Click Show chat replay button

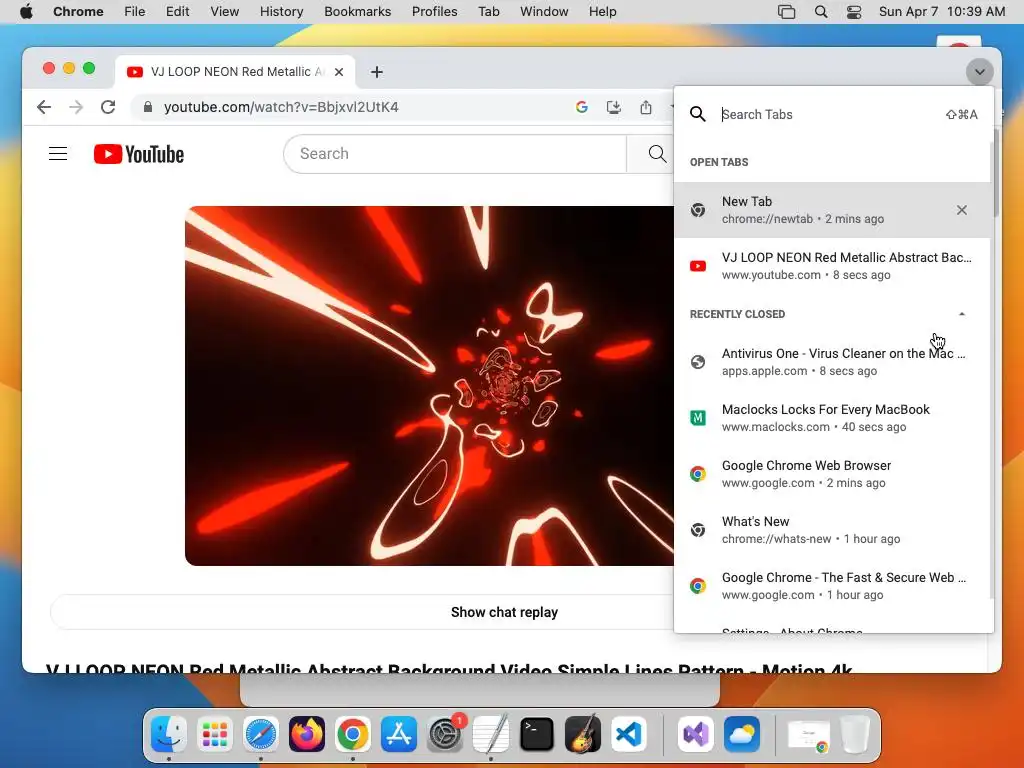pyautogui.click(x=504, y=612)
